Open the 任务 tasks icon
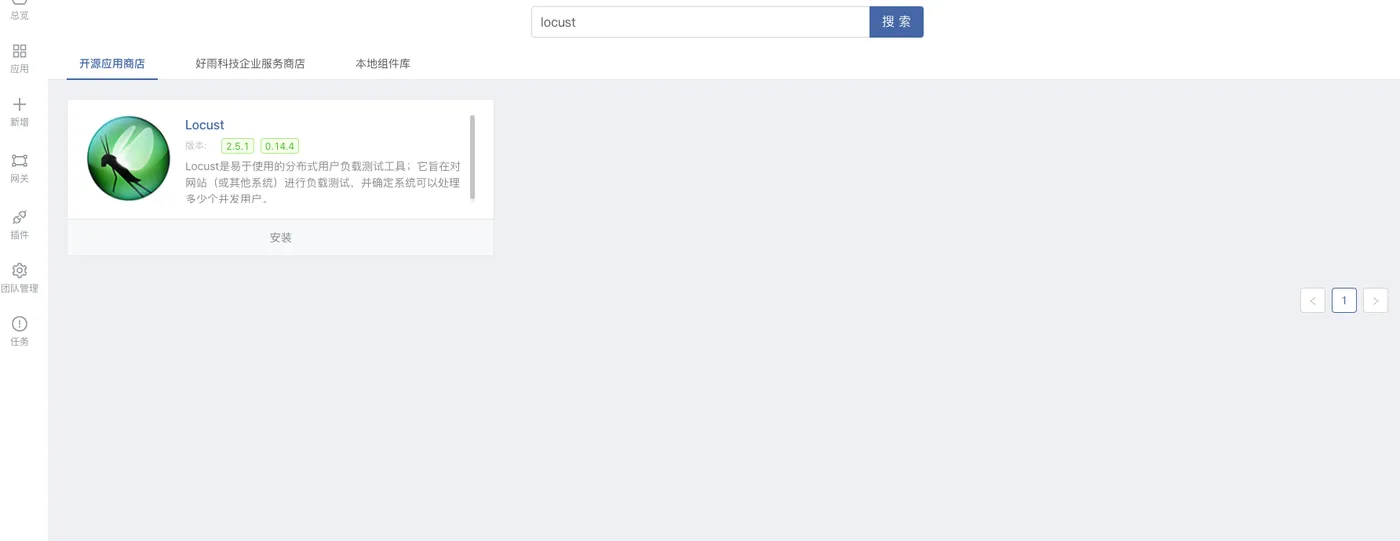 tap(19, 324)
